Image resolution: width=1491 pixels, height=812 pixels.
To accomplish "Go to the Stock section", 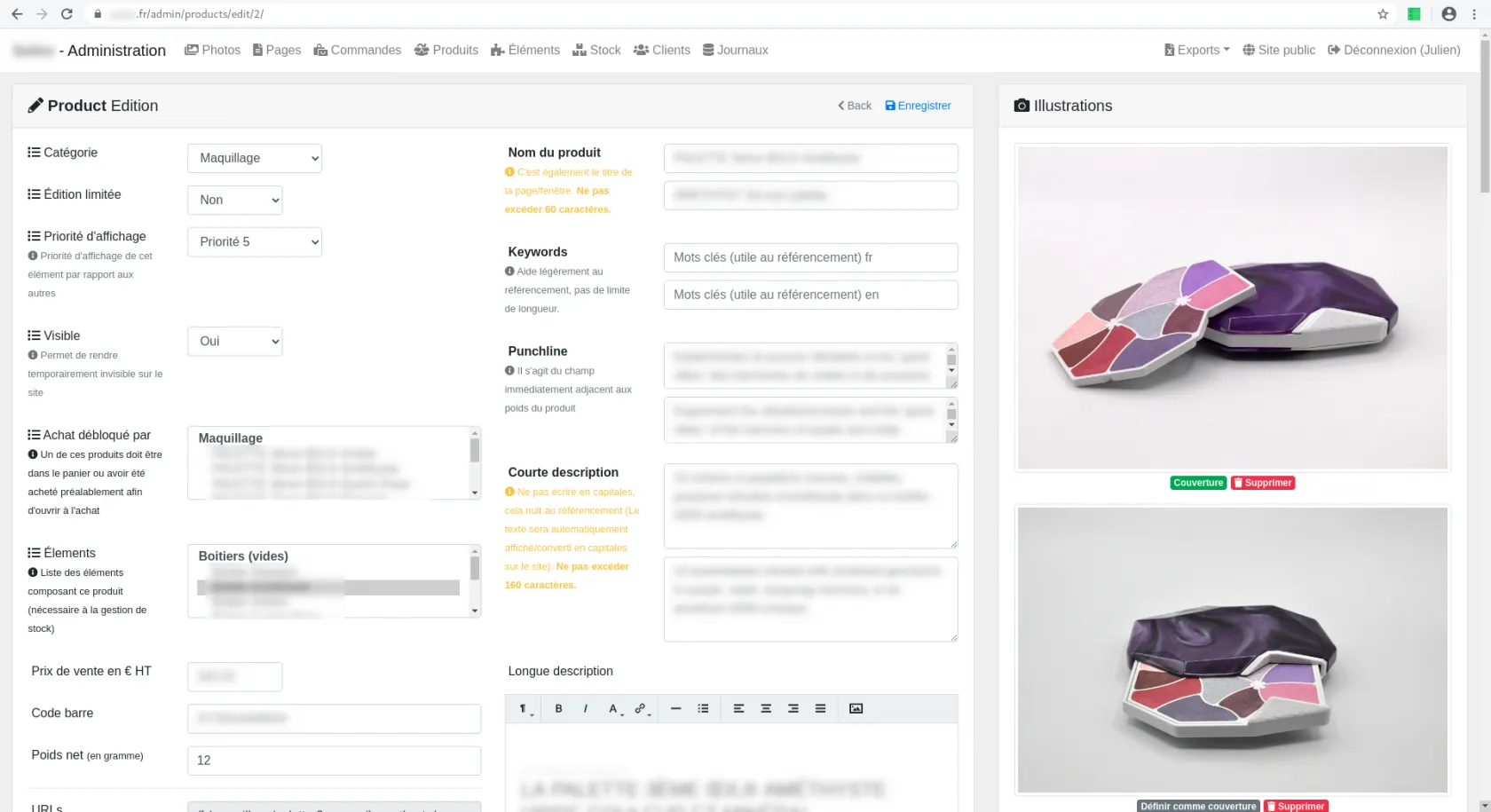I will [x=596, y=51].
